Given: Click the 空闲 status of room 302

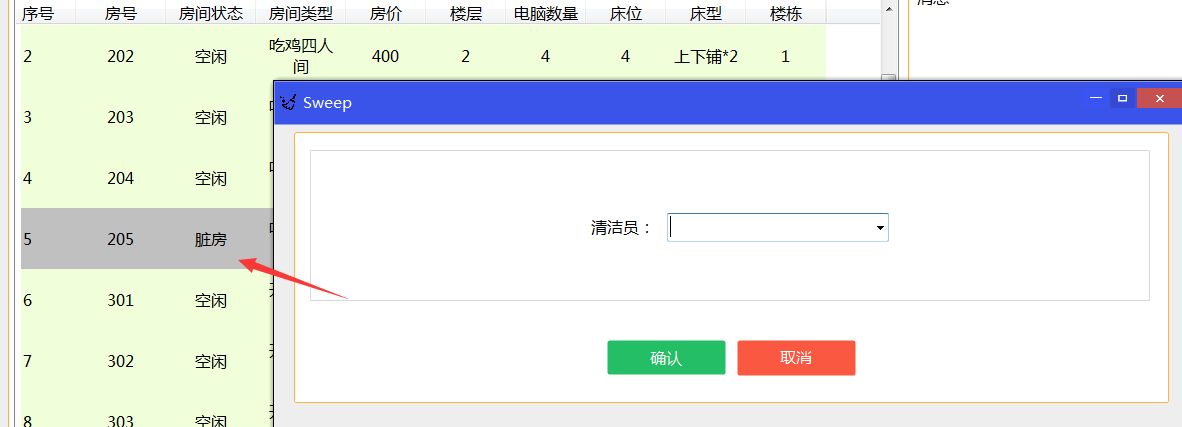Looking at the screenshot, I should tap(211, 361).
